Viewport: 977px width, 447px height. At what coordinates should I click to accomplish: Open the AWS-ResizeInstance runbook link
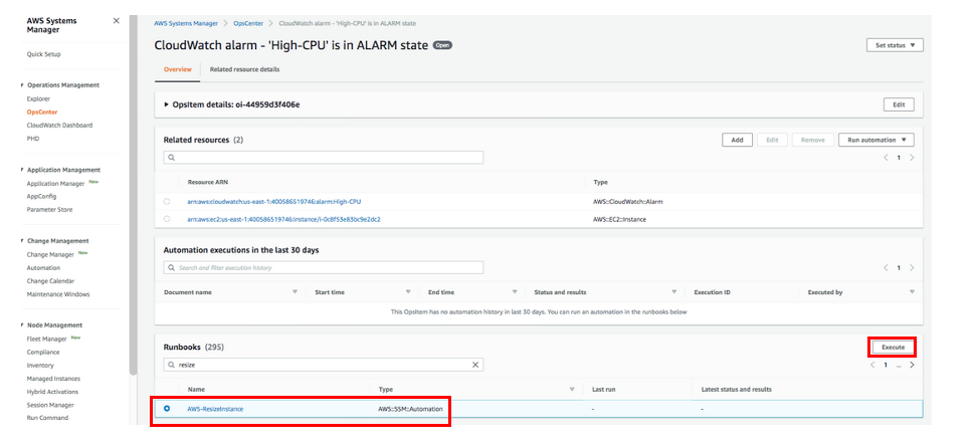[x=215, y=409]
